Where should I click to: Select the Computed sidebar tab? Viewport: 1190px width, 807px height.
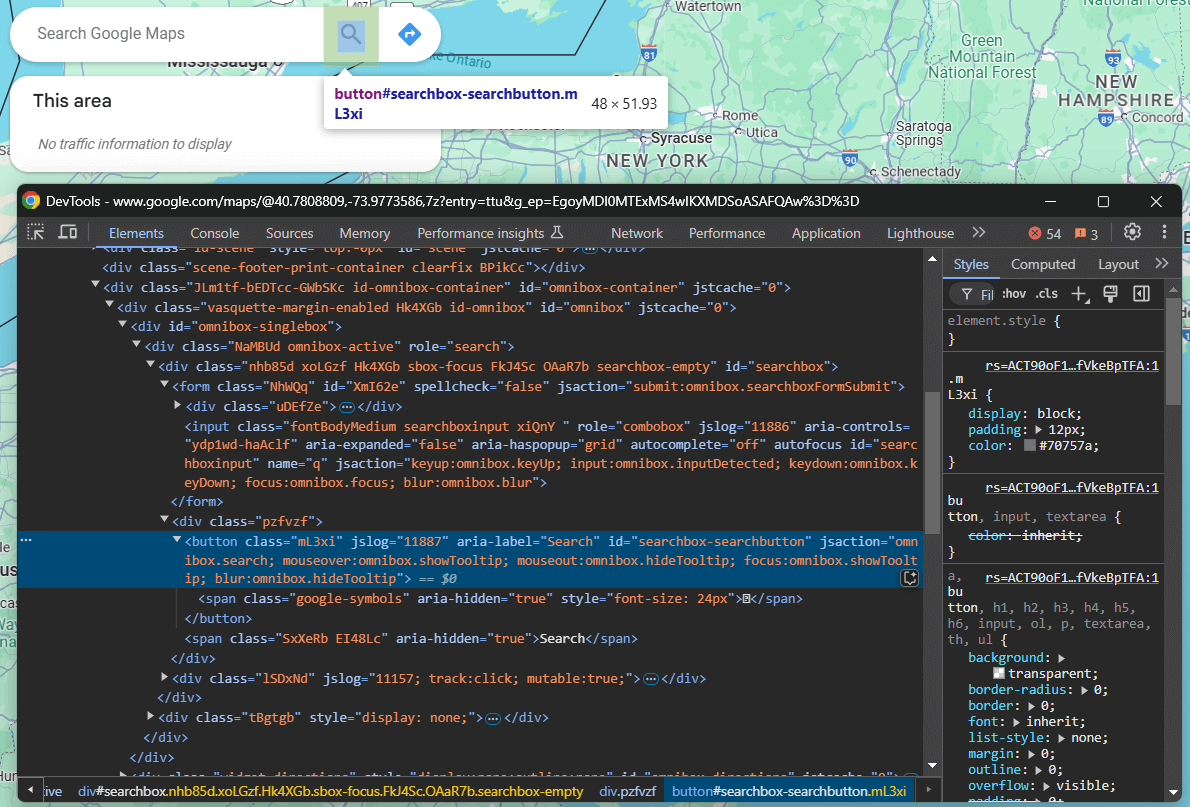click(1043, 264)
